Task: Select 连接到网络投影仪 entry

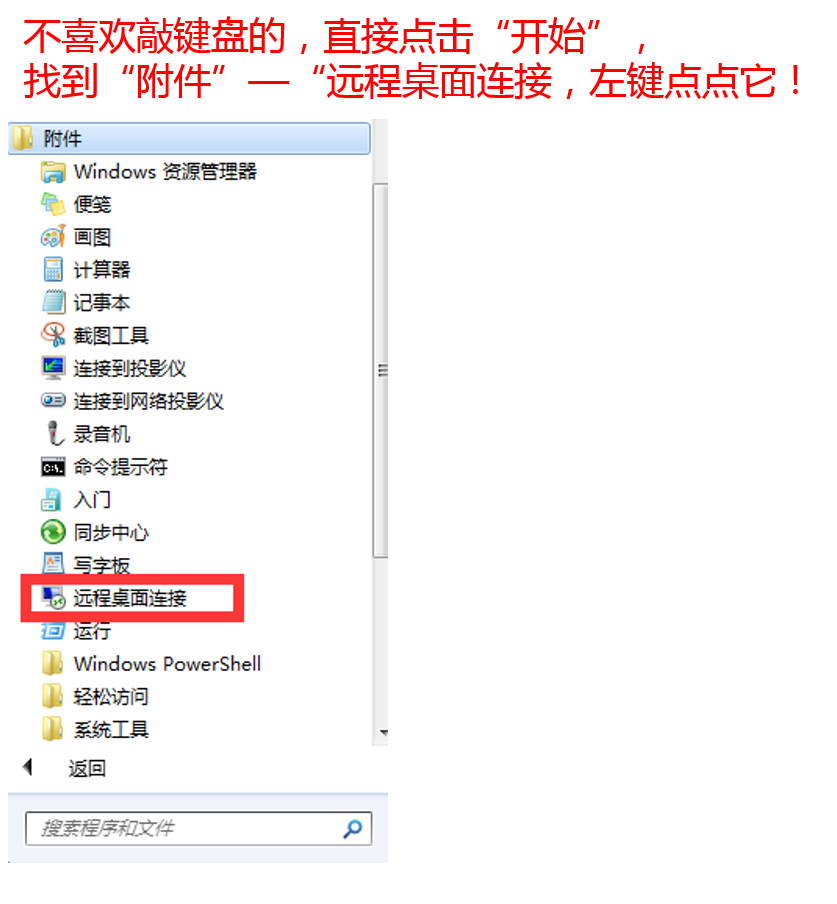Action: click(x=148, y=401)
